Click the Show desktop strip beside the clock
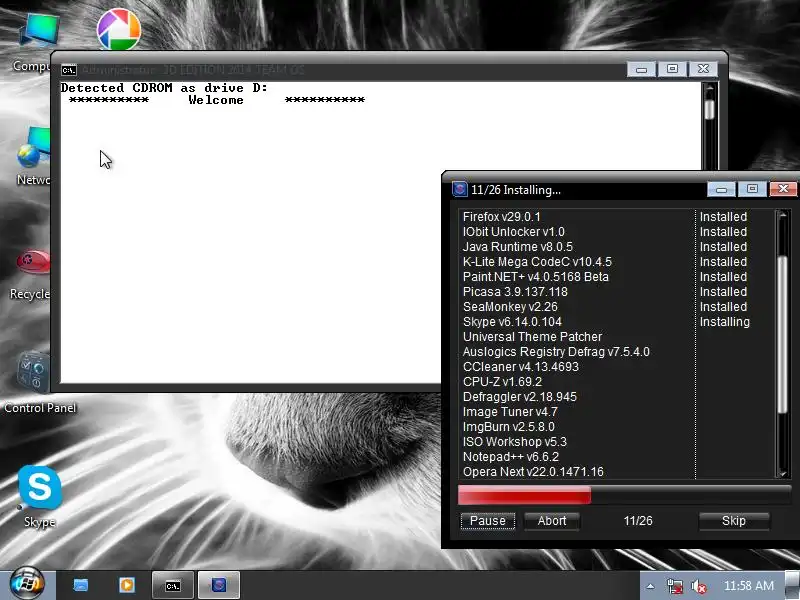This screenshot has height=600, width=800. point(793,586)
